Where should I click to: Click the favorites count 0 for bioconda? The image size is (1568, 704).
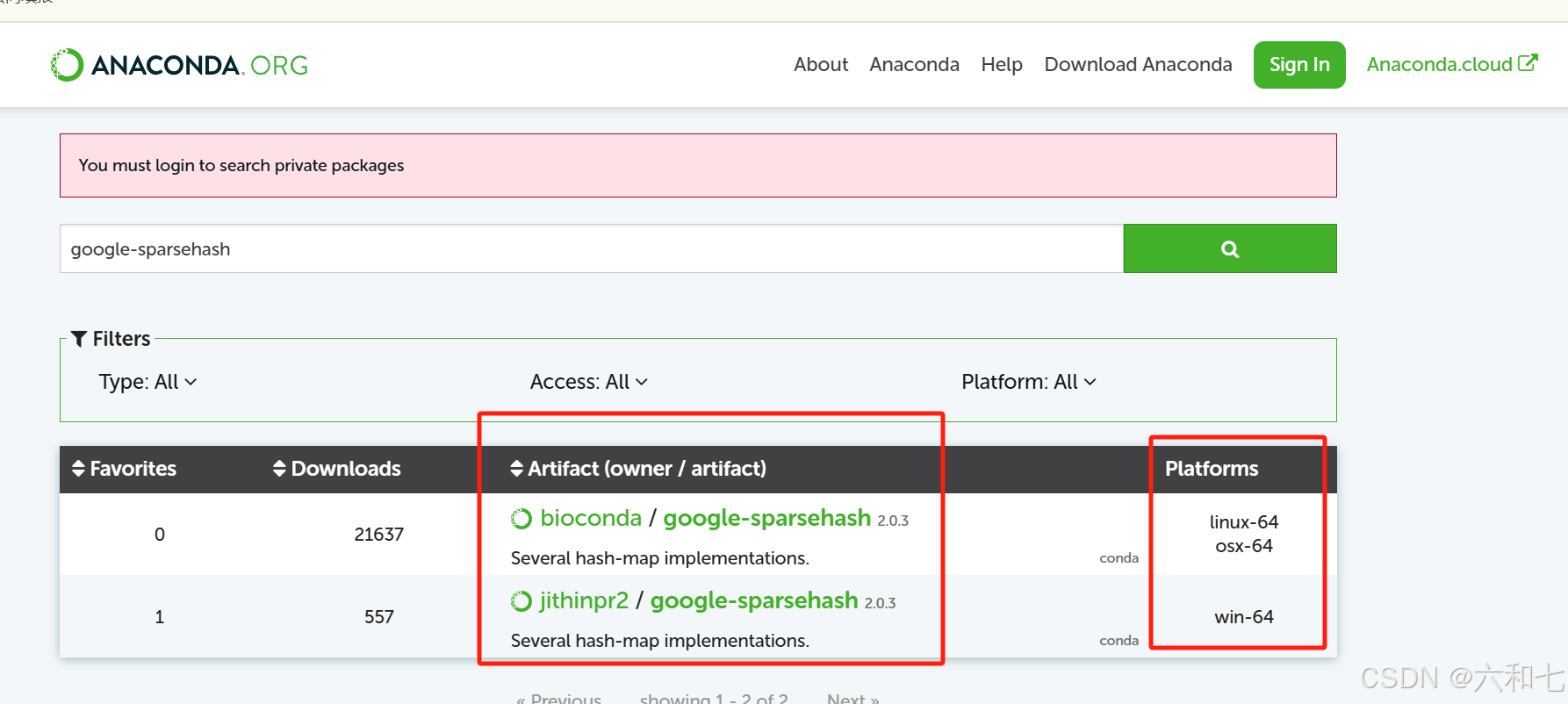(x=159, y=534)
